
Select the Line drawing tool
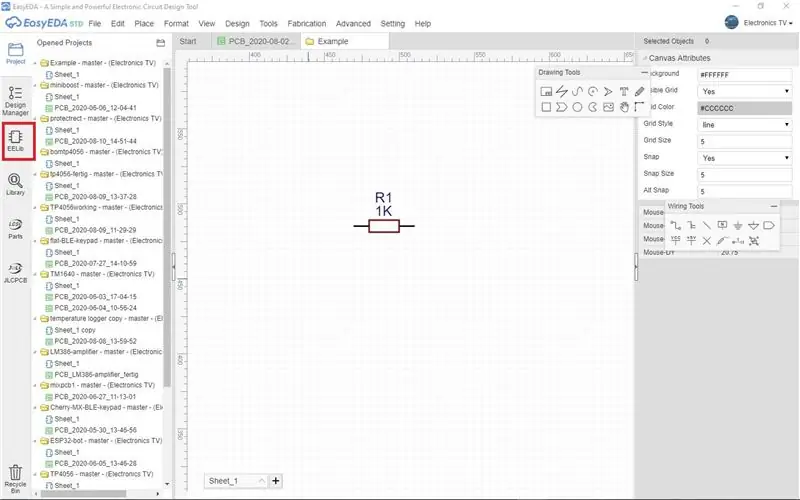coord(562,92)
